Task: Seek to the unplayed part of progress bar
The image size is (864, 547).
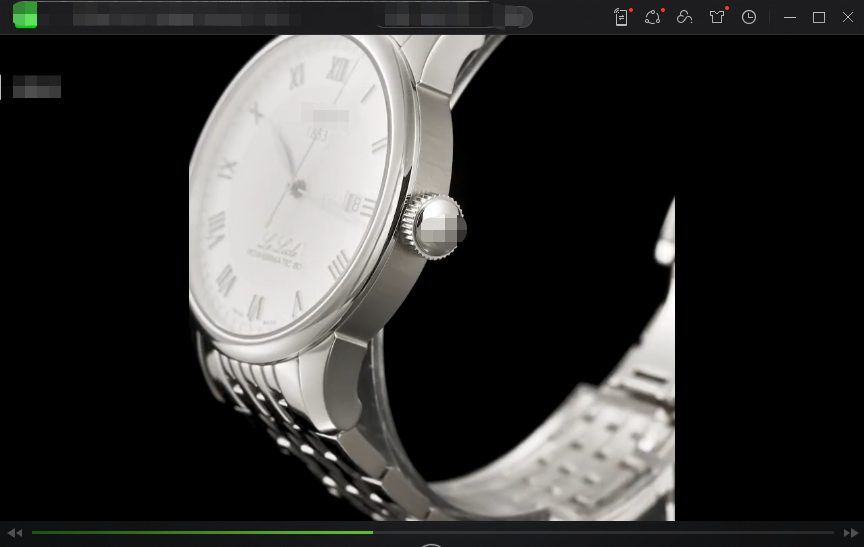Action: click(x=603, y=533)
